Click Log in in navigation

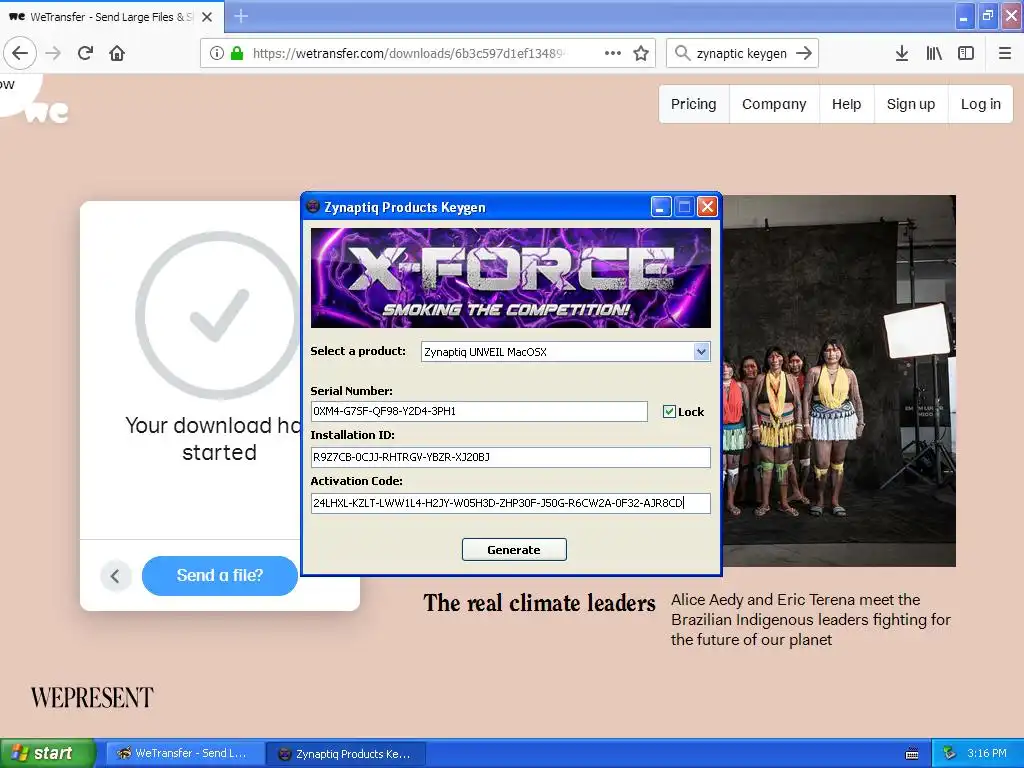click(980, 104)
